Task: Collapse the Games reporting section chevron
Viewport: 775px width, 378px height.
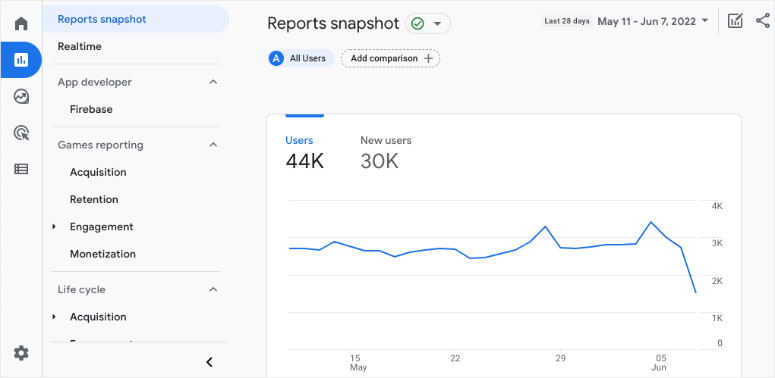Action: (x=213, y=145)
